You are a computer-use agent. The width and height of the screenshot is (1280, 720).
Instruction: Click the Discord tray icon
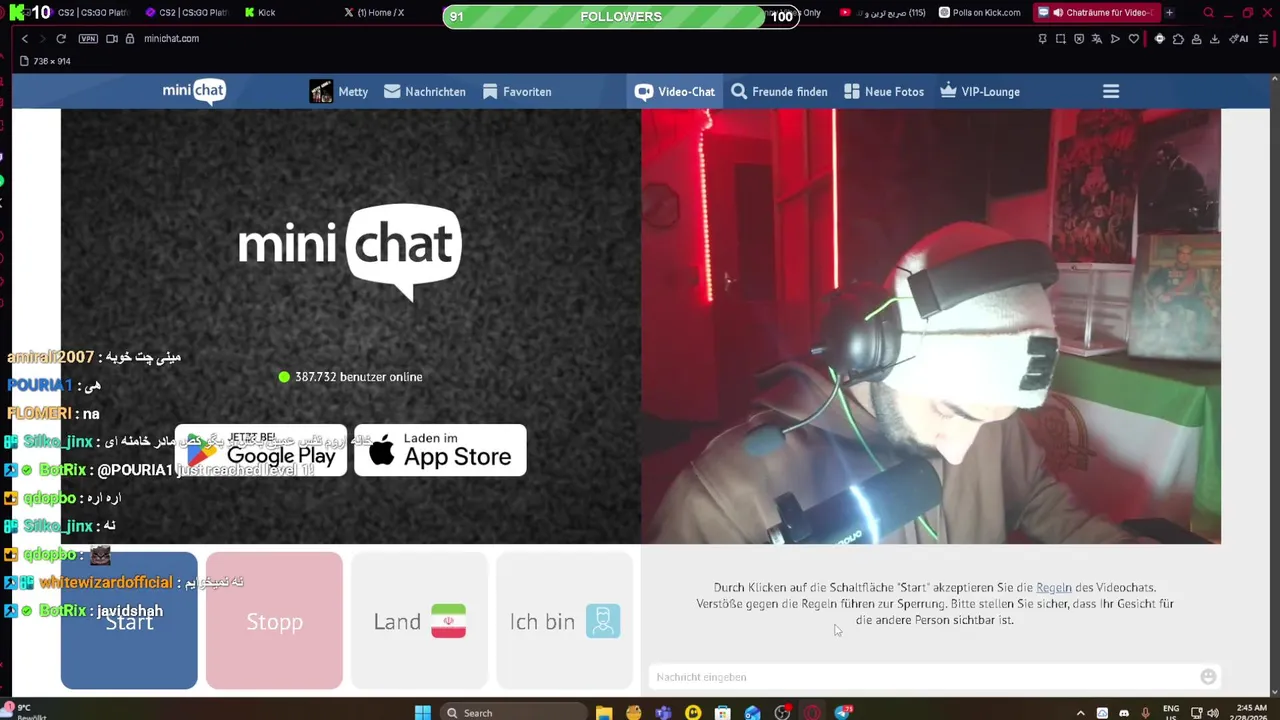coord(1124,713)
